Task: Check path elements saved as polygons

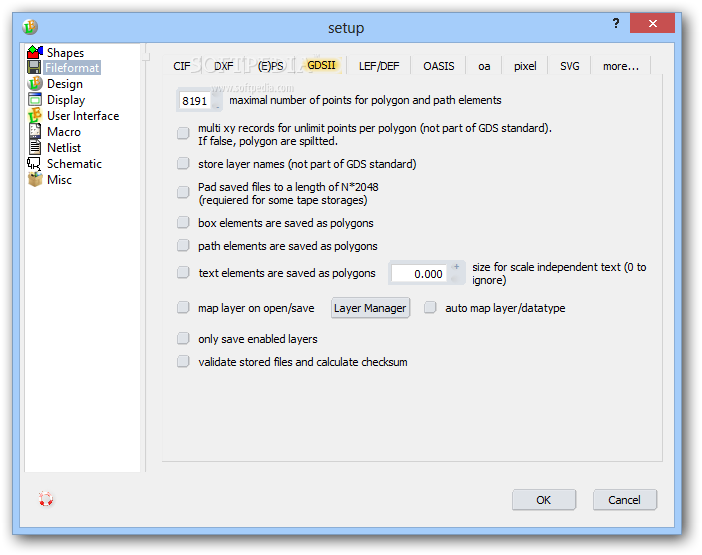Action: coord(183,245)
